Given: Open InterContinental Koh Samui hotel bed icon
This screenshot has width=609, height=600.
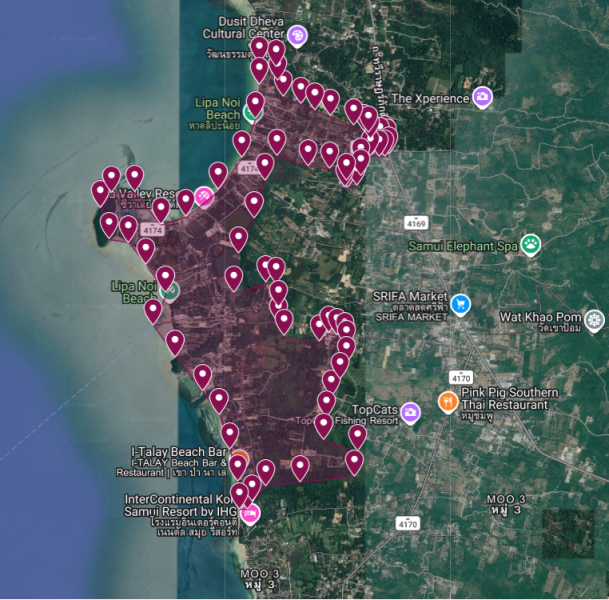Looking at the screenshot, I should (x=250, y=513).
